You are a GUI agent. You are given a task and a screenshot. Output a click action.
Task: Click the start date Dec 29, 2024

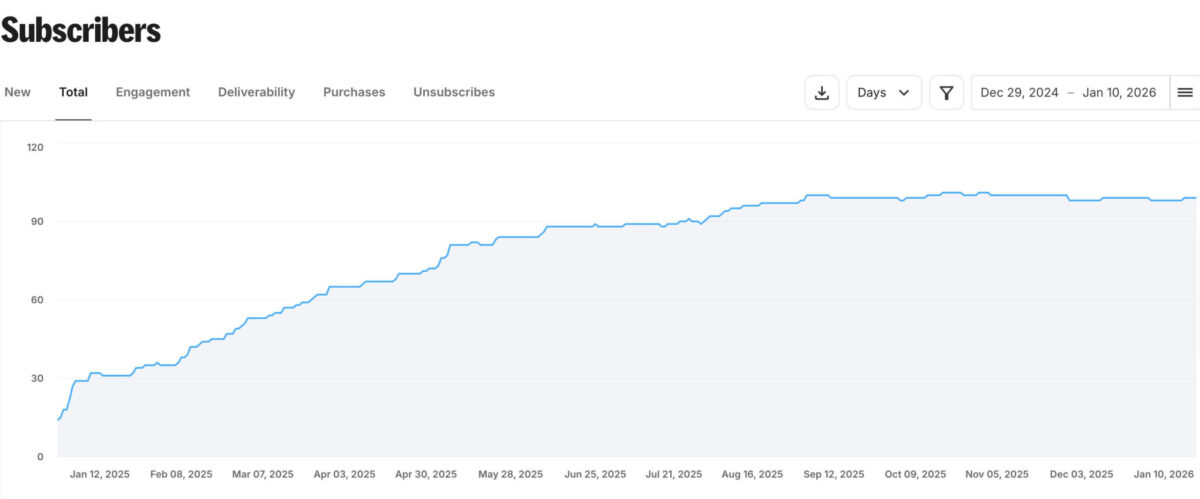[1019, 92]
